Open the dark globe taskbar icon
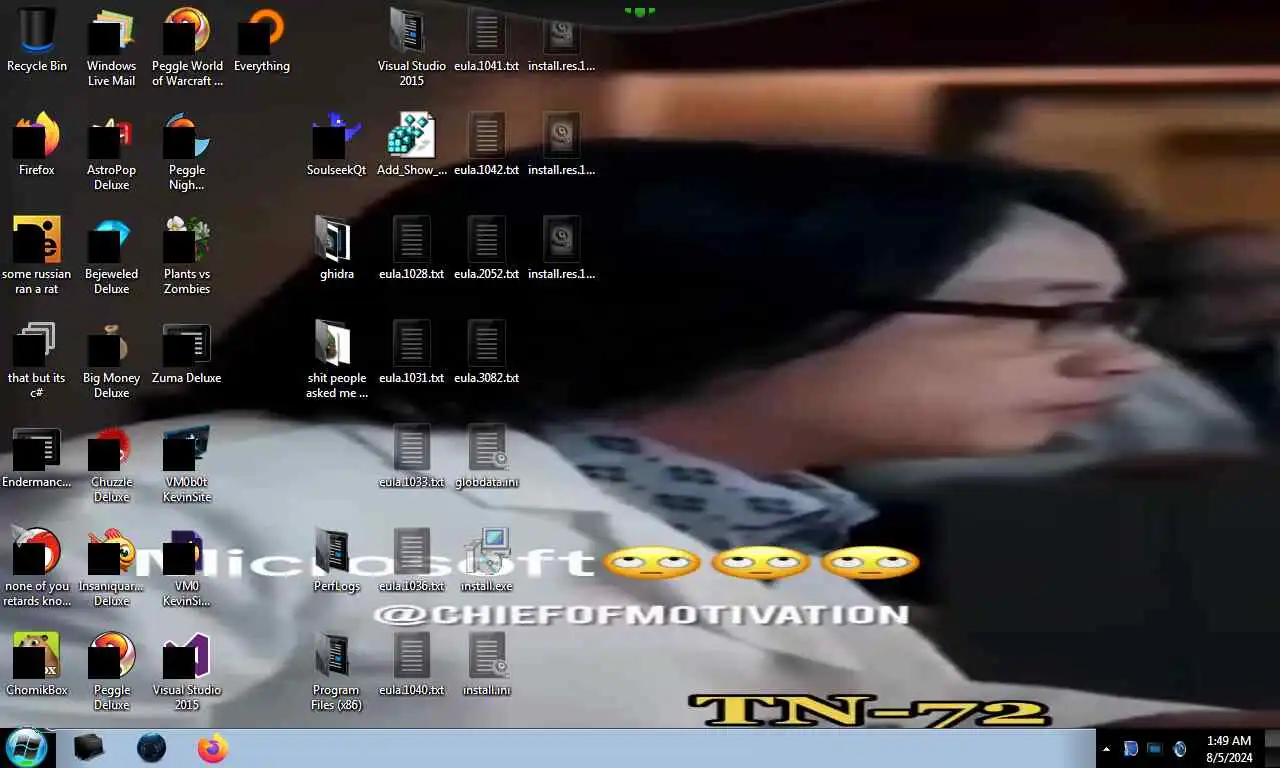This screenshot has width=1280, height=768. (x=151, y=748)
